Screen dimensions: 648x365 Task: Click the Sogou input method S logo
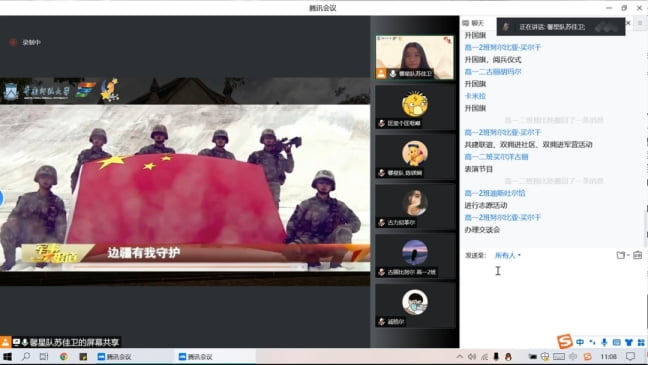tap(565, 341)
